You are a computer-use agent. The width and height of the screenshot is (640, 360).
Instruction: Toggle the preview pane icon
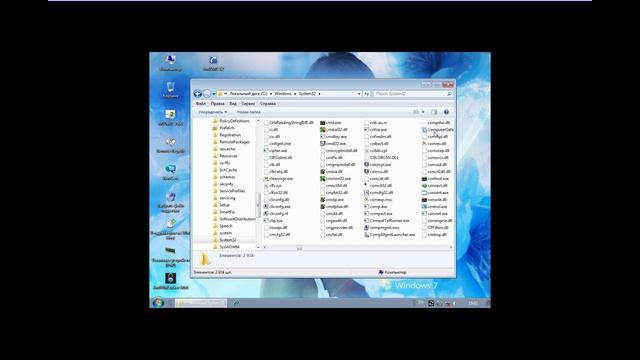434,112
